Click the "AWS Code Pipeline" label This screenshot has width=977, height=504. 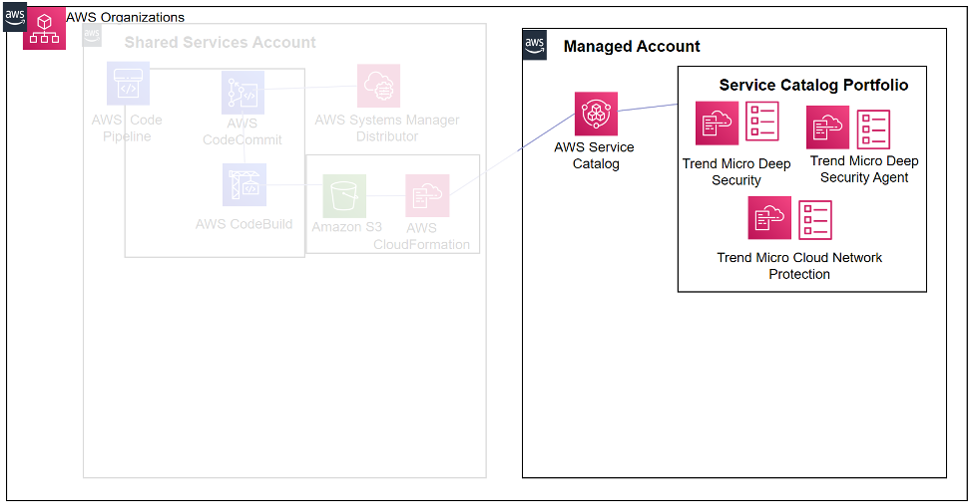point(126,128)
